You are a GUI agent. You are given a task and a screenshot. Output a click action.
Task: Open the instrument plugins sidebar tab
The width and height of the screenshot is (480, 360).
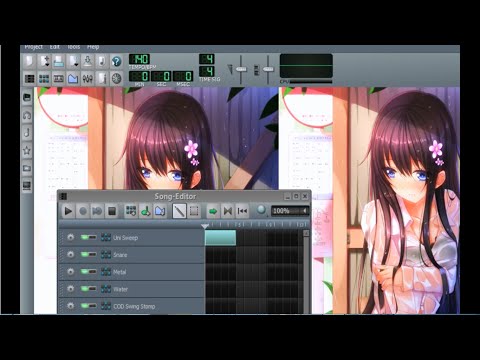click(x=27, y=98)
